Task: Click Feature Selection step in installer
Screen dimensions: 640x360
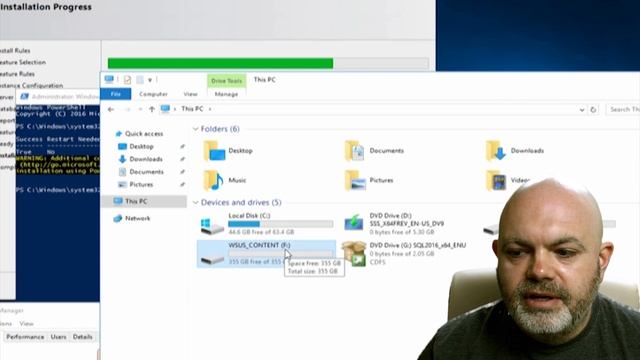Action: coord(23,62)
